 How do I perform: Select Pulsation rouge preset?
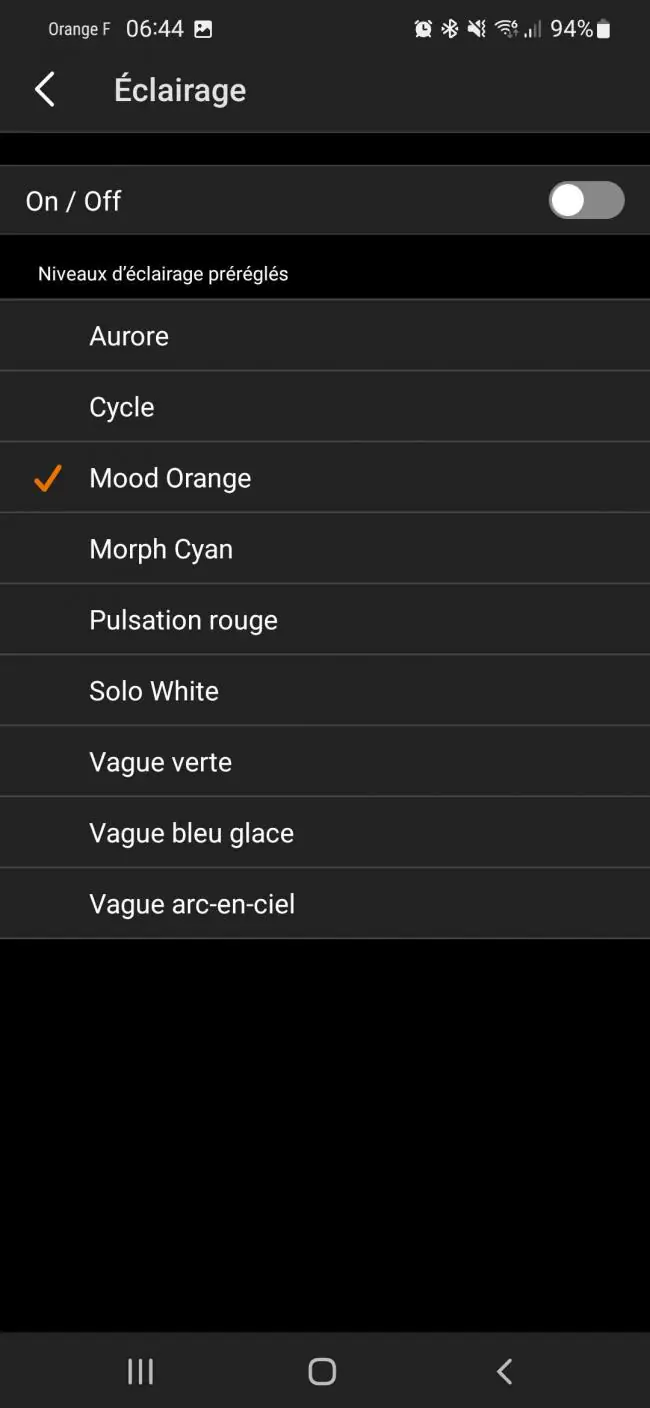coord(325,620)
